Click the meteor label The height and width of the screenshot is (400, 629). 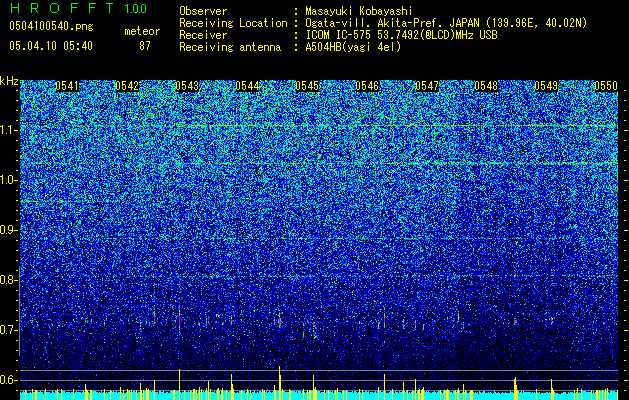pyautogui.click(x=142, y=31)
